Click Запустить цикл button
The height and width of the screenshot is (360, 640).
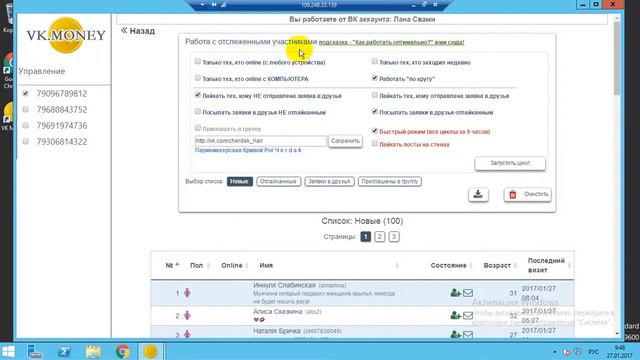click(x=510, y=163)
